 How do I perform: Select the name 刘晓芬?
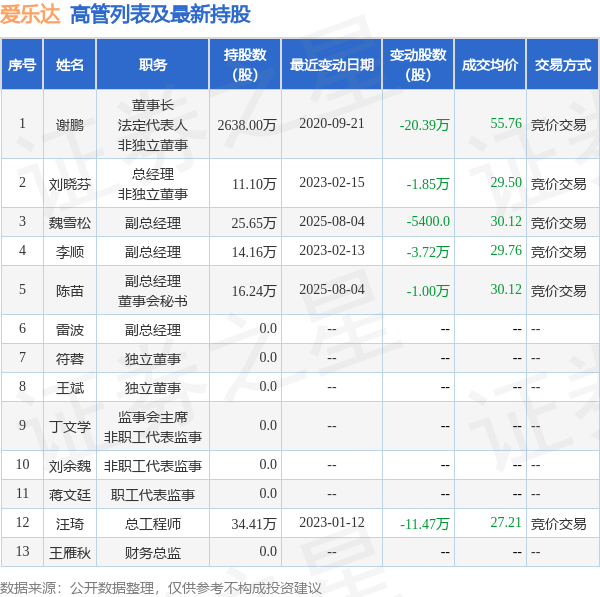(x=70, y=184)
